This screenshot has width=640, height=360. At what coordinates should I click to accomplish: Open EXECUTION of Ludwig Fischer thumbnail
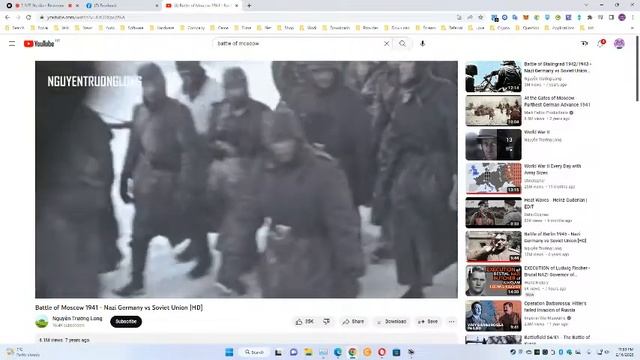pyautogui.click(x=493, y=281)
